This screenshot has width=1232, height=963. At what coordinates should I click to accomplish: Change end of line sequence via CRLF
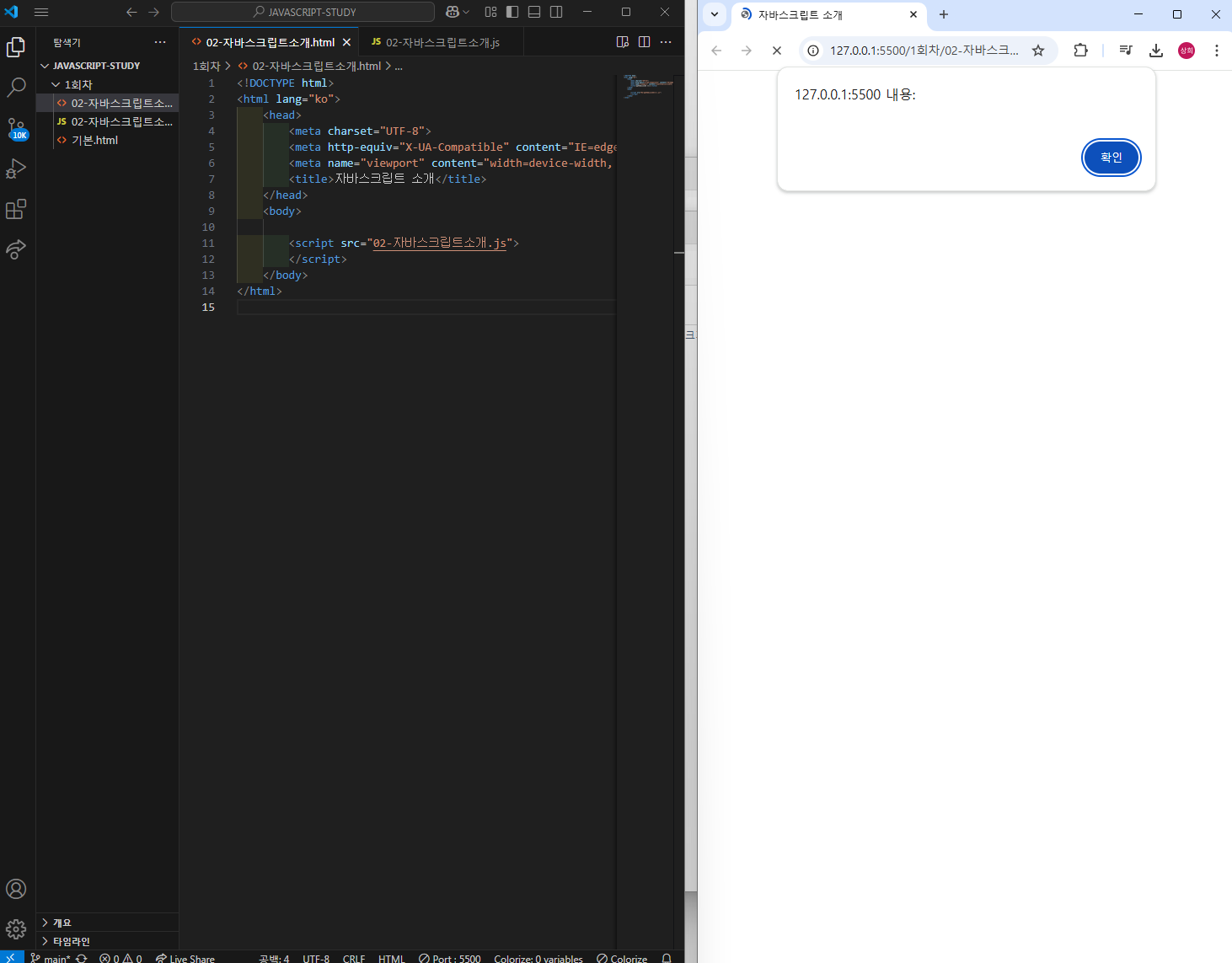click(x=354, y=958)
